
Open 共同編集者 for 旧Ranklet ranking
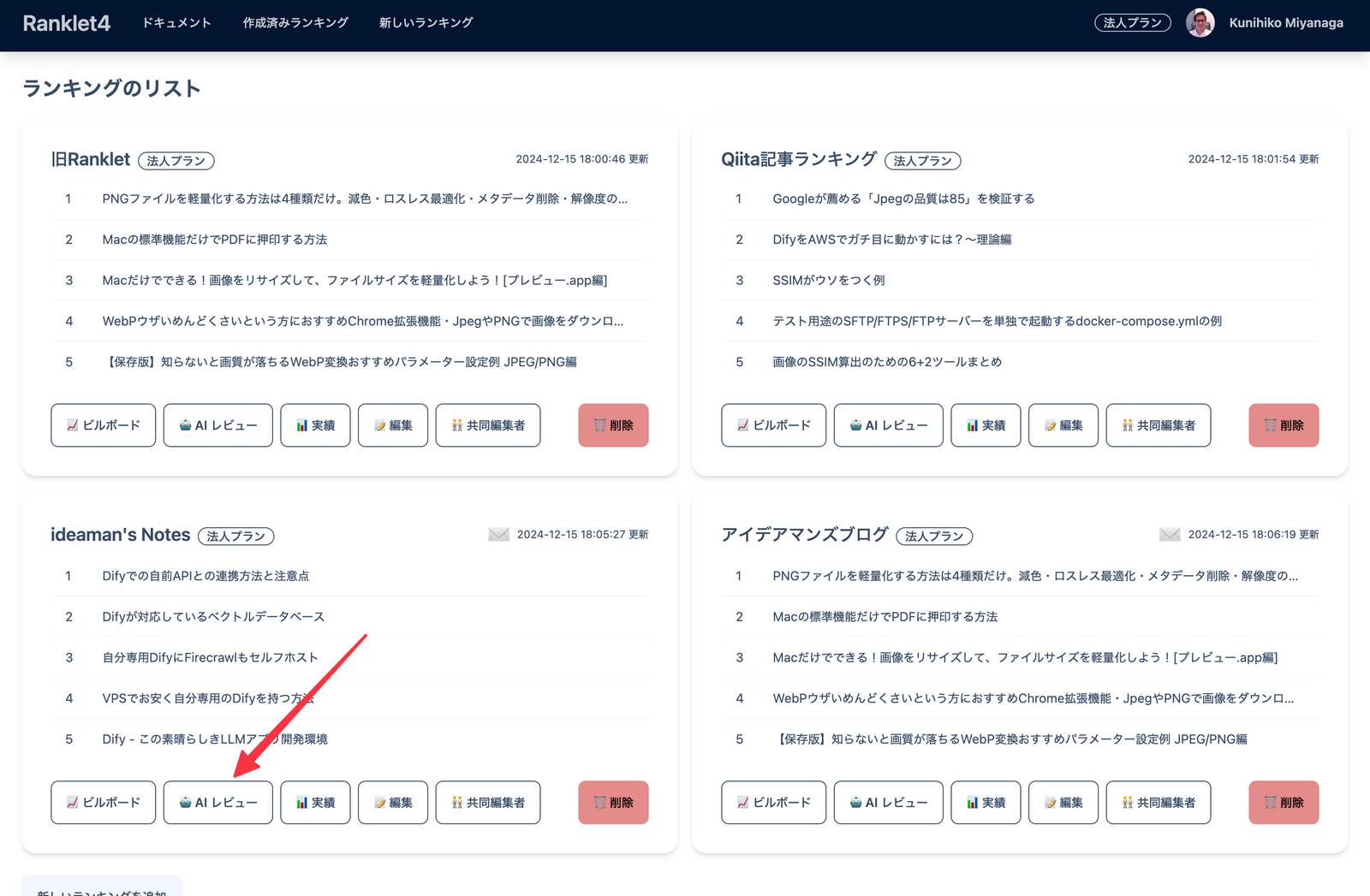coord(488,425)
